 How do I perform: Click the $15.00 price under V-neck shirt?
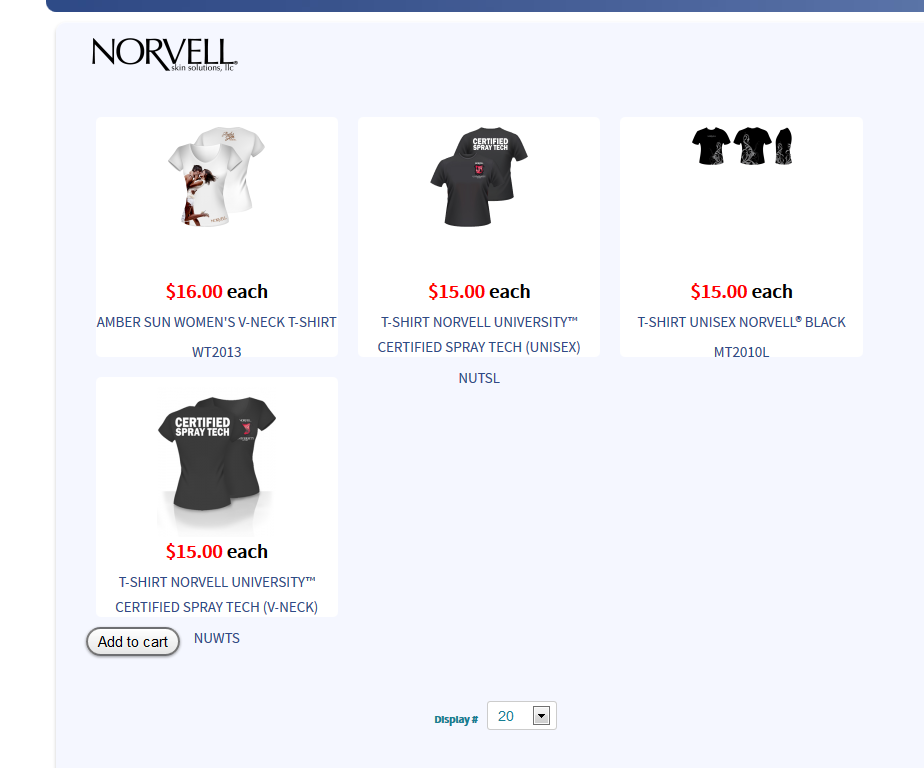216,551
